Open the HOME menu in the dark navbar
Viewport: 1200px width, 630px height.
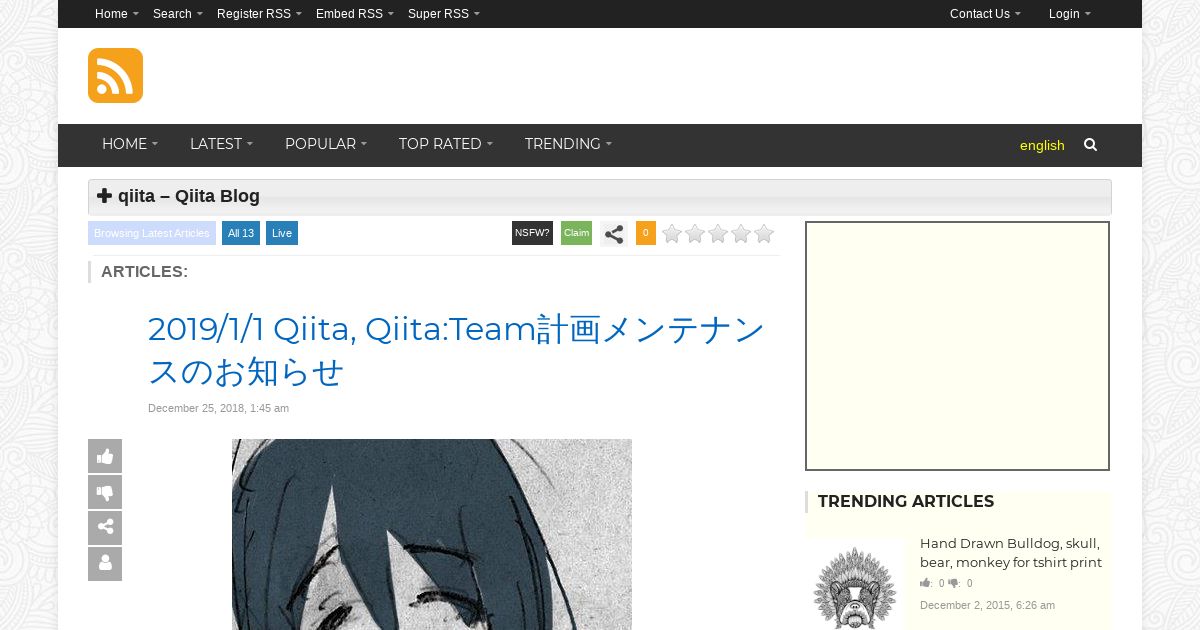tap(130, 144)
